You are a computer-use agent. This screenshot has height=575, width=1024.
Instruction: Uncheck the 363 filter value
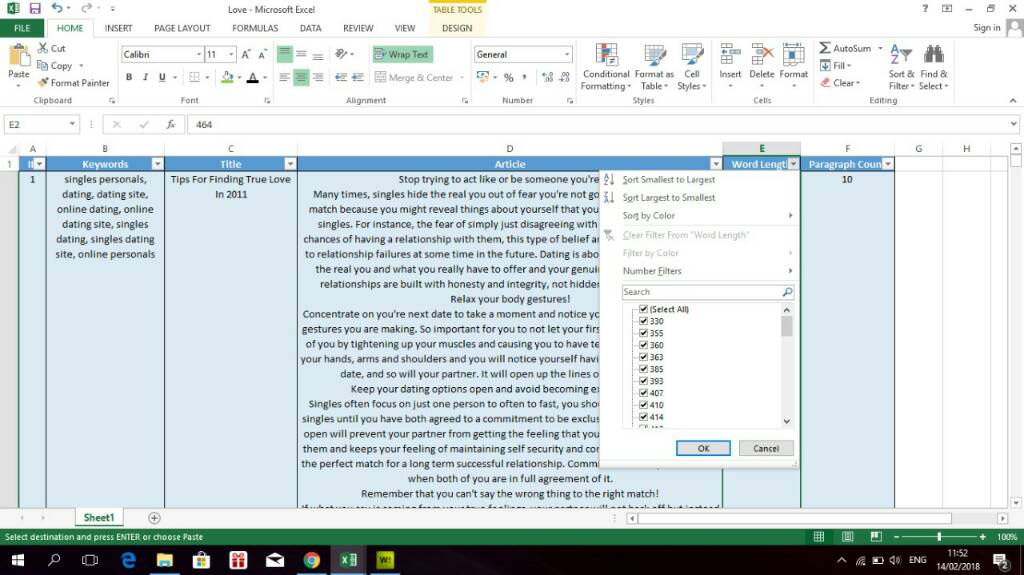coord(643,357)
